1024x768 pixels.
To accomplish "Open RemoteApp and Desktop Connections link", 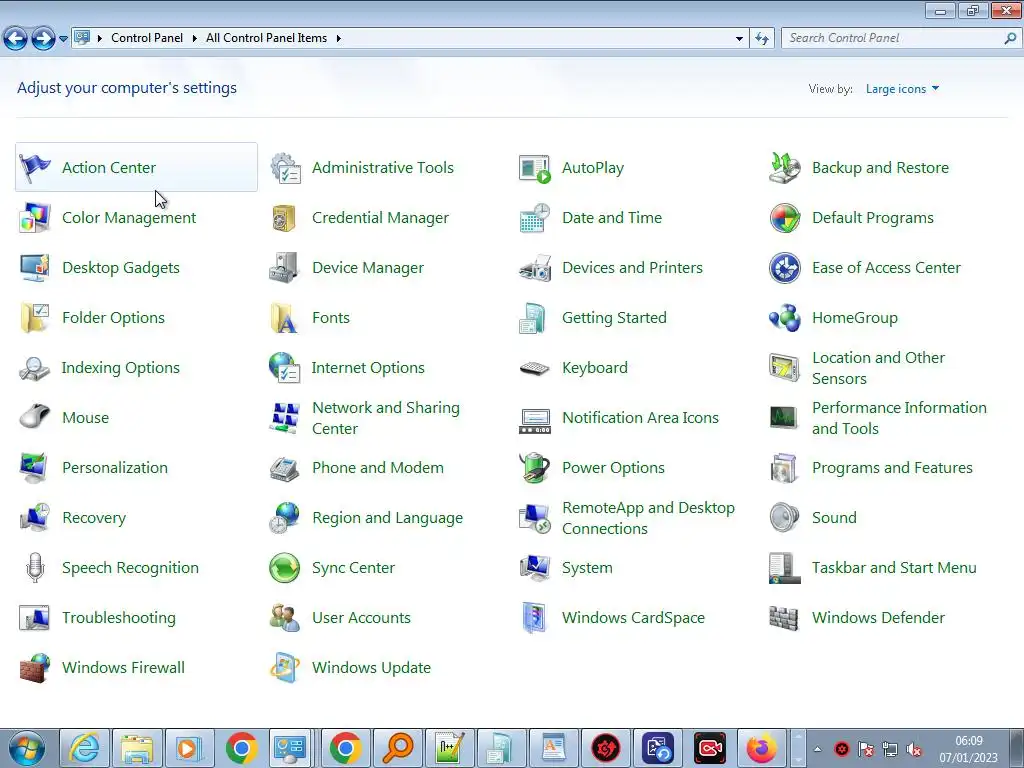I will (x=648, y=518).
